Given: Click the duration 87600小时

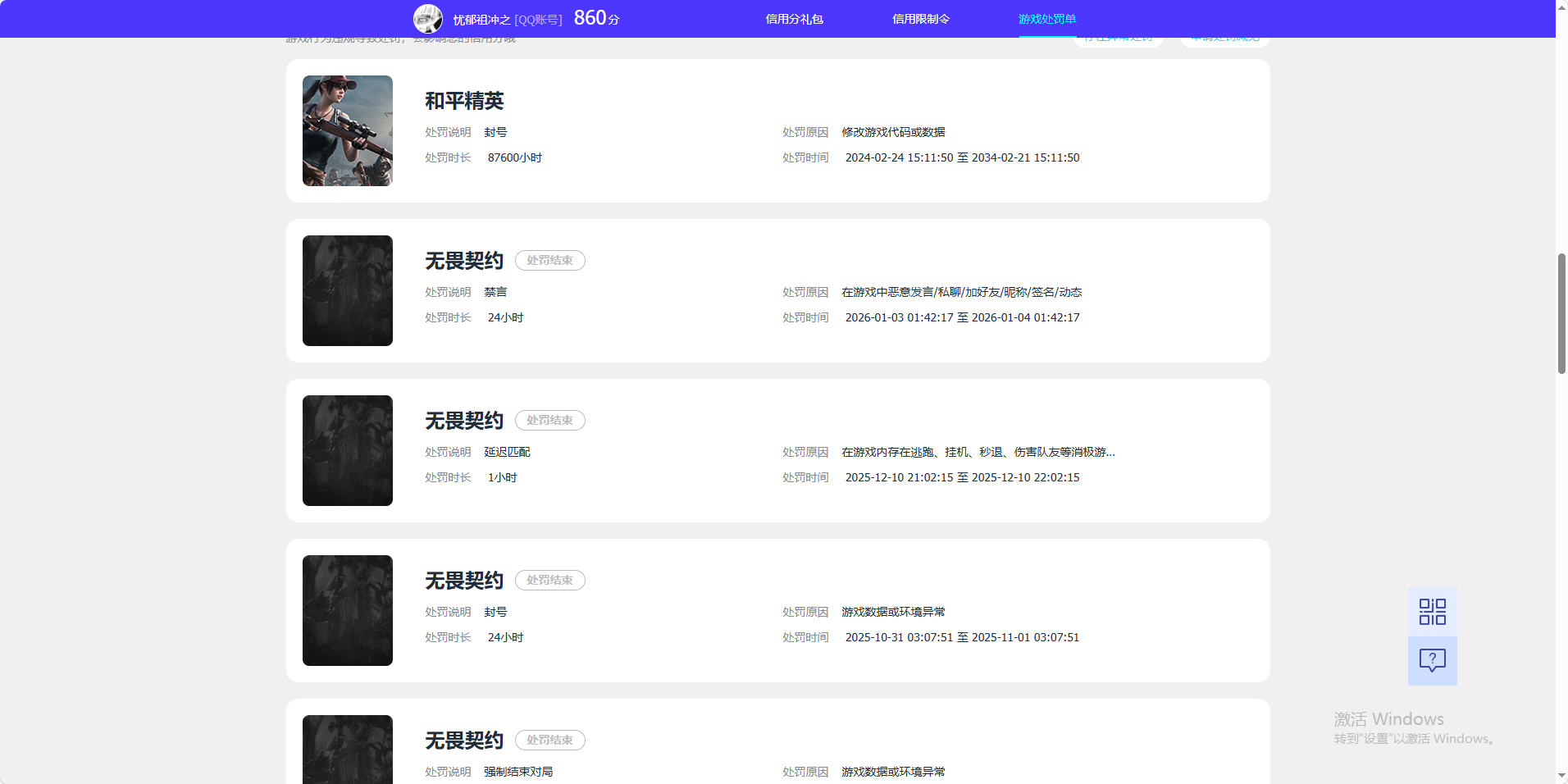Looking at the screenshot, I should pos(515,157).
